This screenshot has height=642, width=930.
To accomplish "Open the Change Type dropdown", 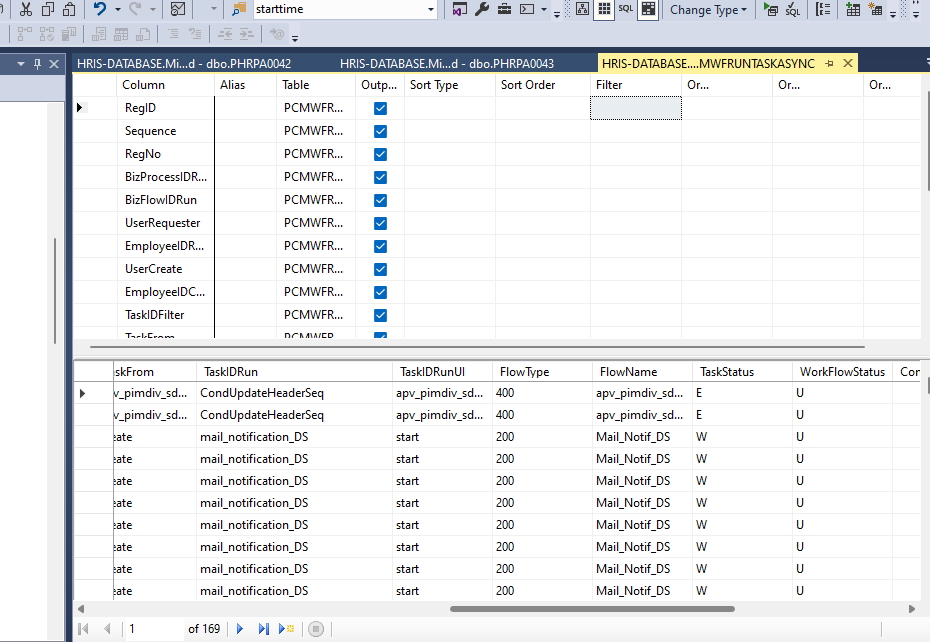I will (x=708, y=9).
